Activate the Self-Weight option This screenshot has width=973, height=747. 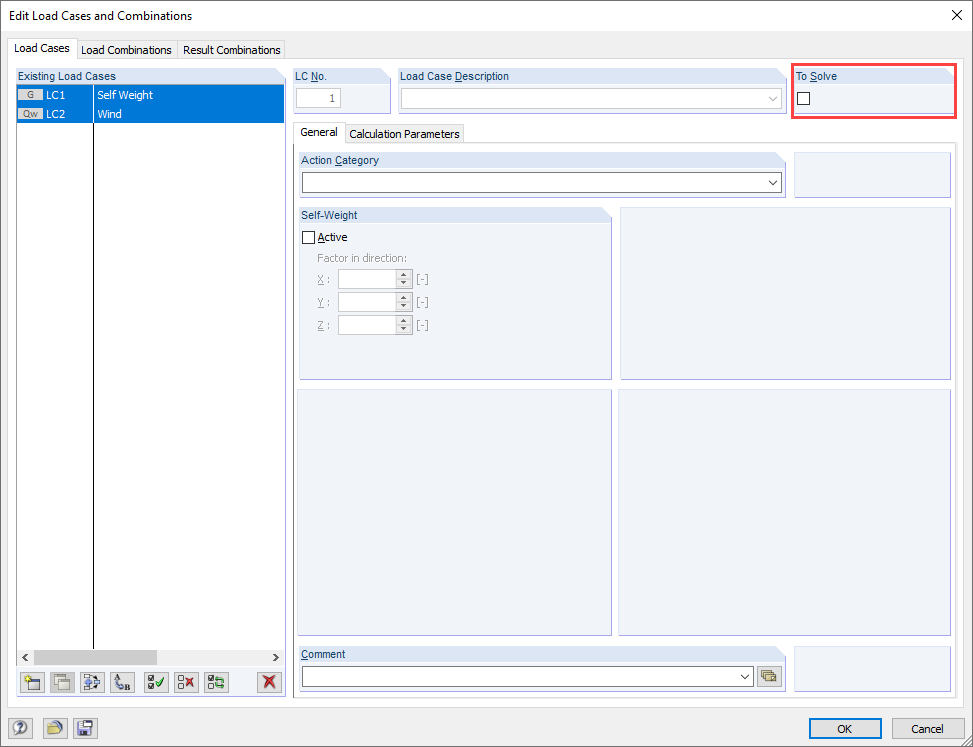pyautogui.click(x=309, y=237)
